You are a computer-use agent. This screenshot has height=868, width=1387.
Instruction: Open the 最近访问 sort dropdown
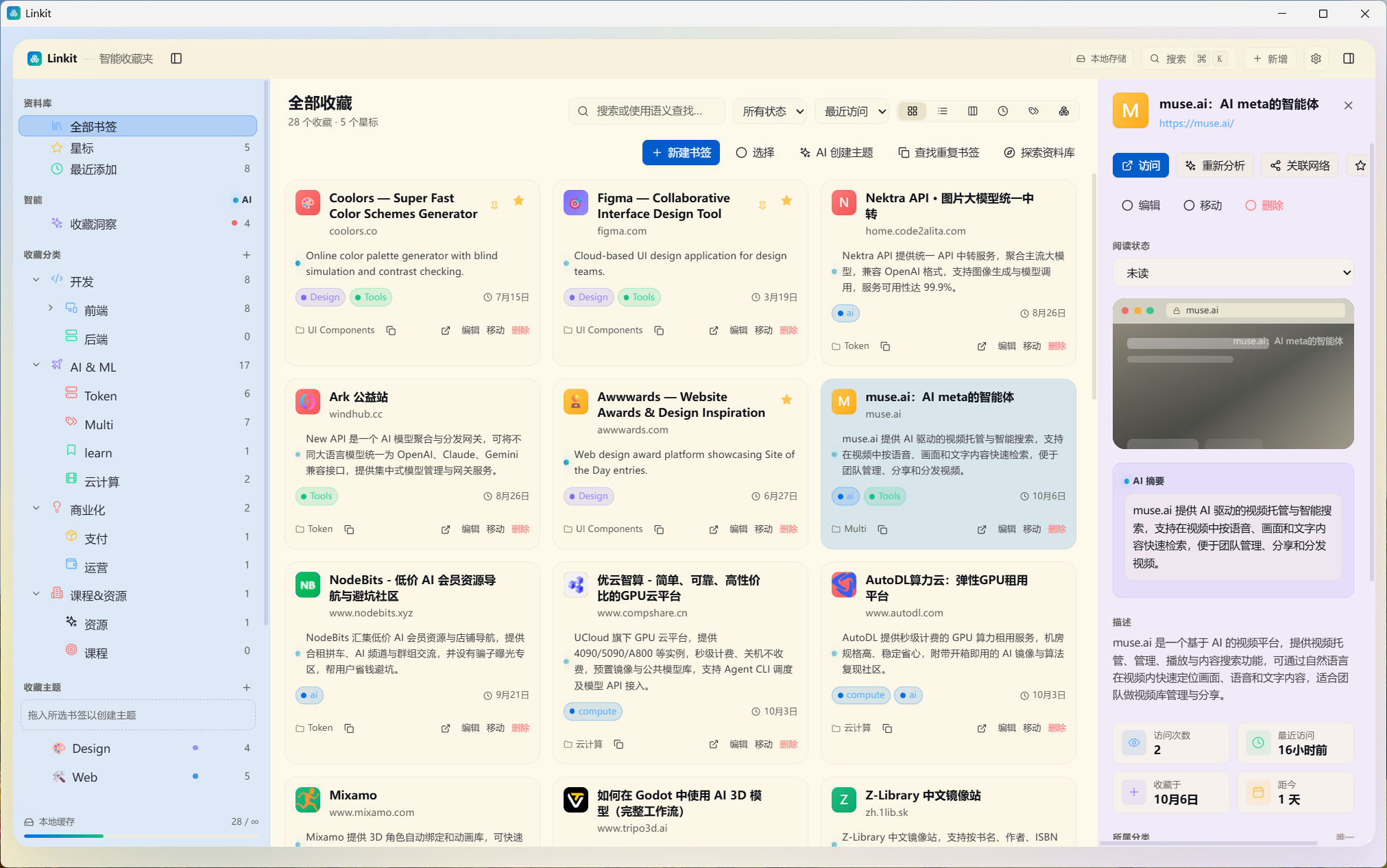tap(852, 111)
